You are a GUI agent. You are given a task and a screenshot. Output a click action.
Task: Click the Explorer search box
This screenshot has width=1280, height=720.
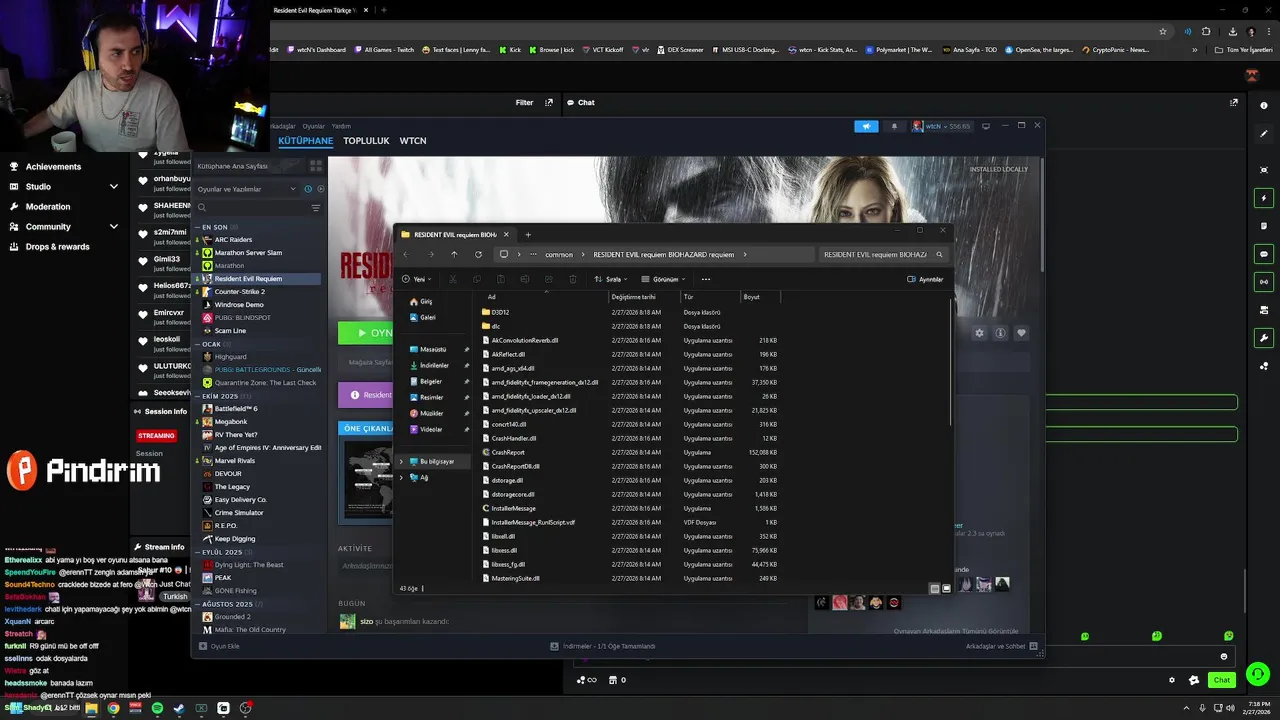pos(882,254)
